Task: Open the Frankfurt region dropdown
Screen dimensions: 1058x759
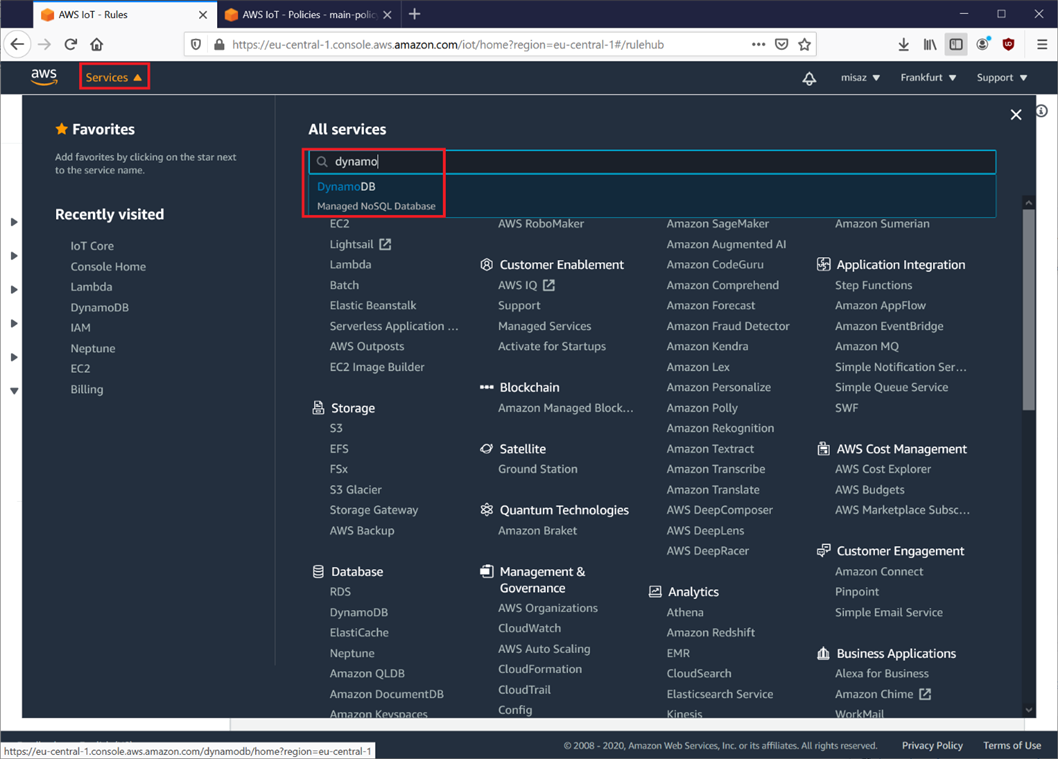Action: click(928, 78)
